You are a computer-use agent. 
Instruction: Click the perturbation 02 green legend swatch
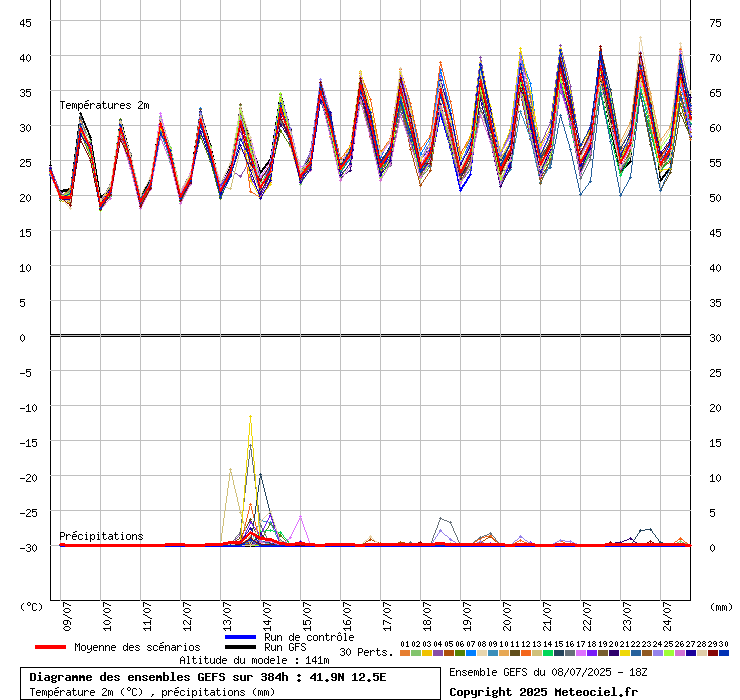point(416,653)
